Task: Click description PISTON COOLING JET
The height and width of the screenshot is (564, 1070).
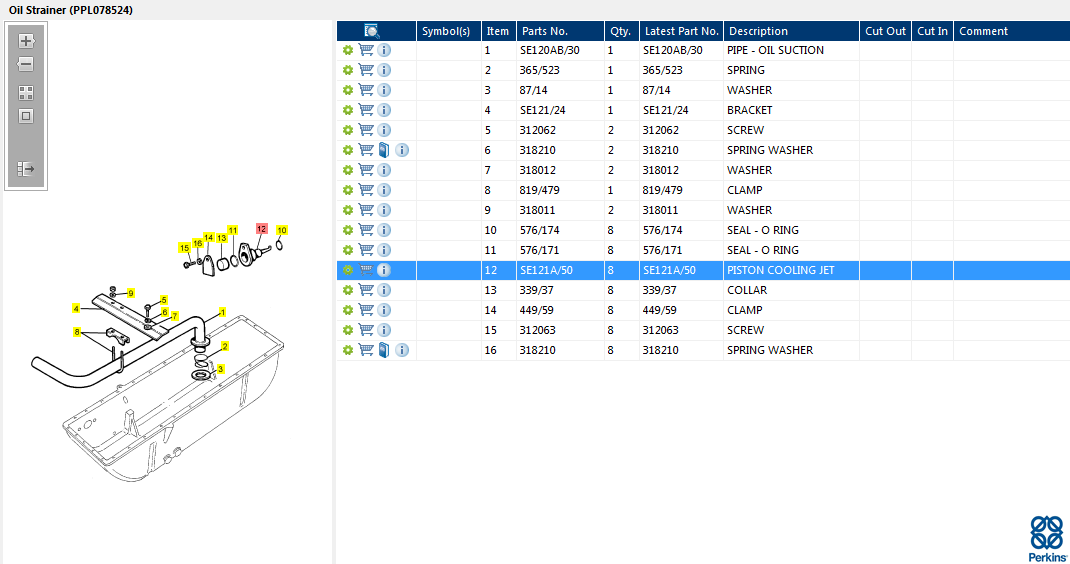Action: 780,270
